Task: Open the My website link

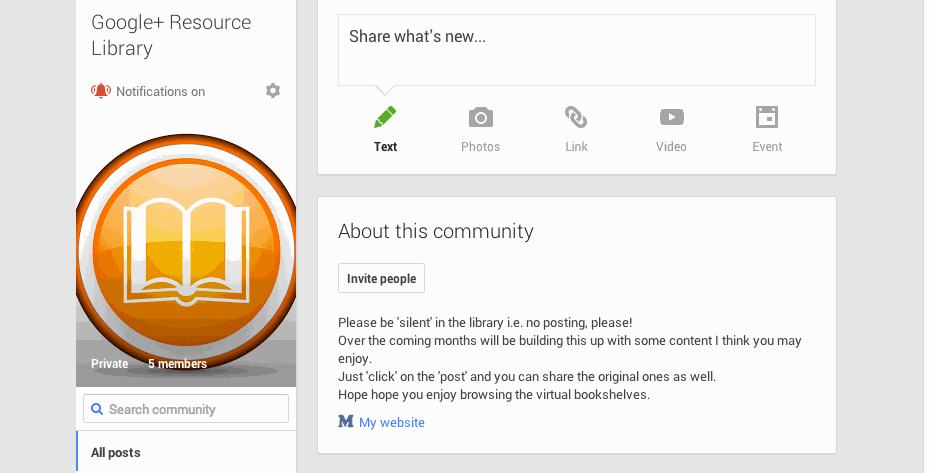Action: [x=392, y=422]
